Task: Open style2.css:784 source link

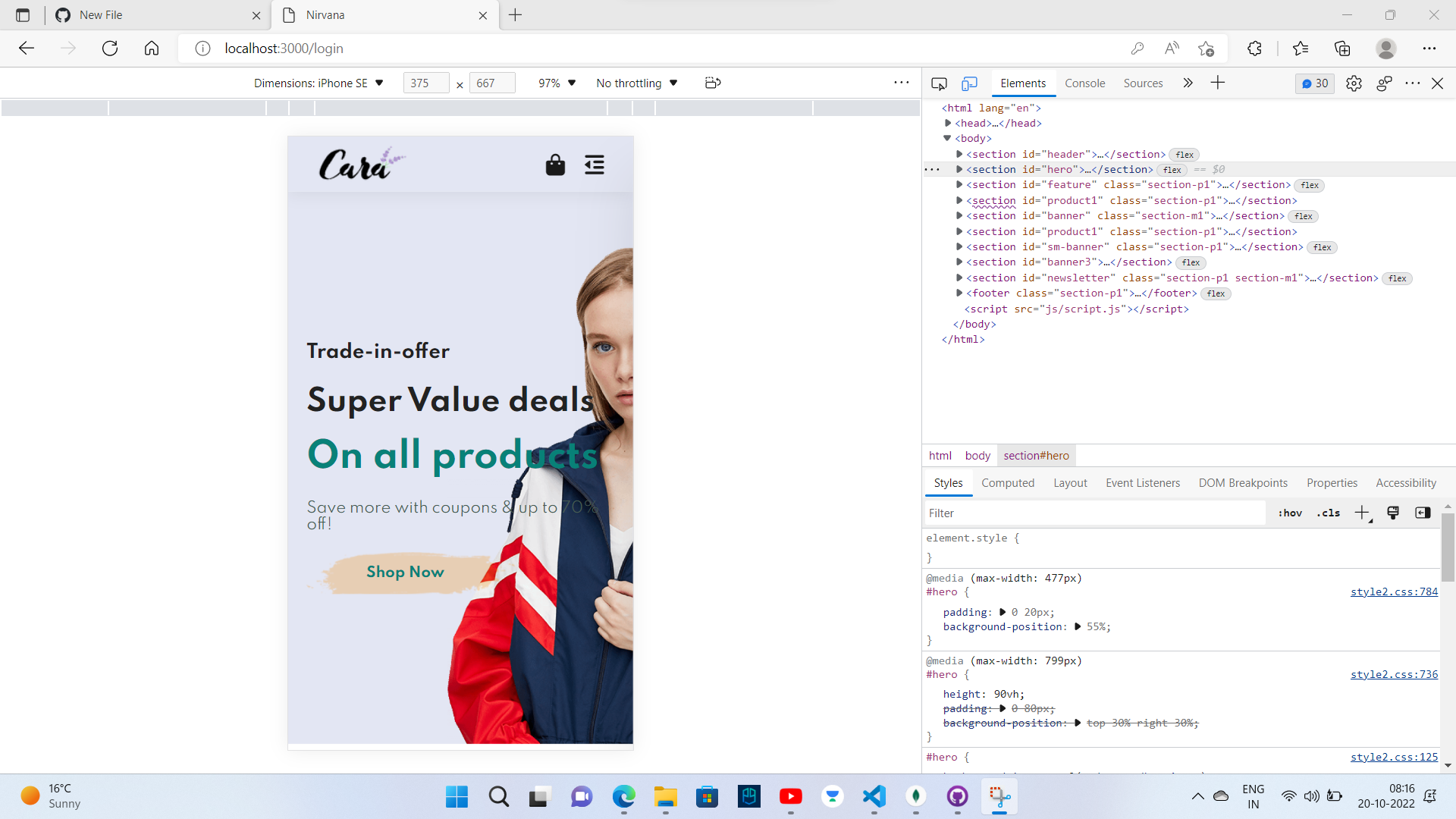Action: pyautogui.click(x=1394, y=591)
